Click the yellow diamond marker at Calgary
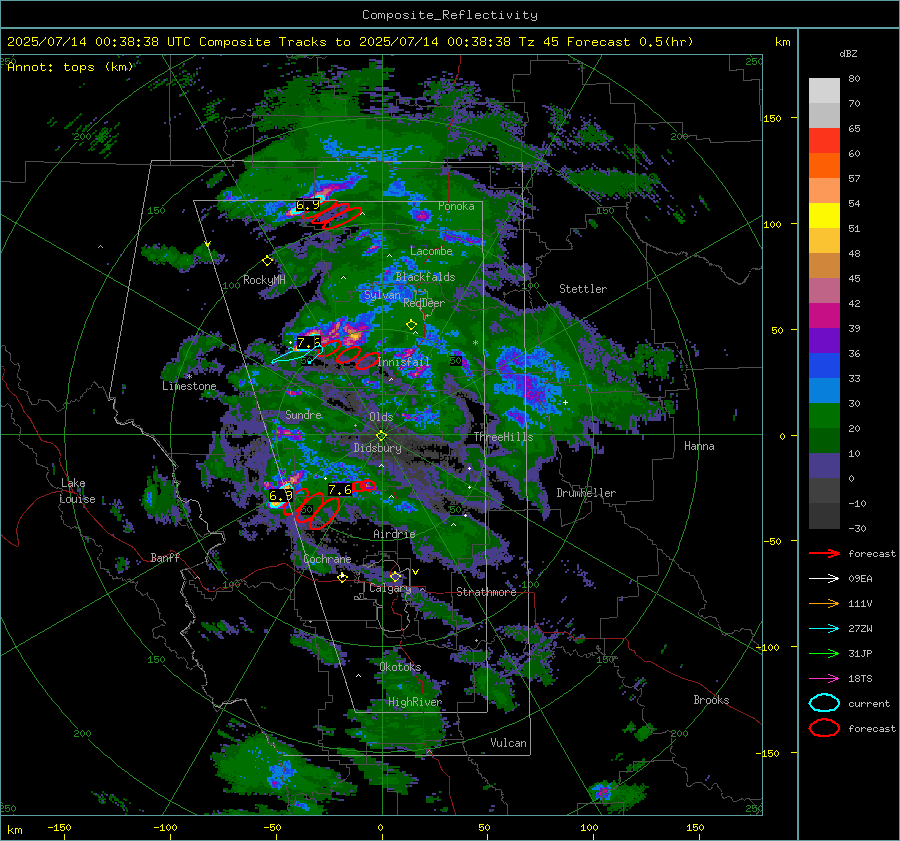900x841 pixels. [395, 576]
